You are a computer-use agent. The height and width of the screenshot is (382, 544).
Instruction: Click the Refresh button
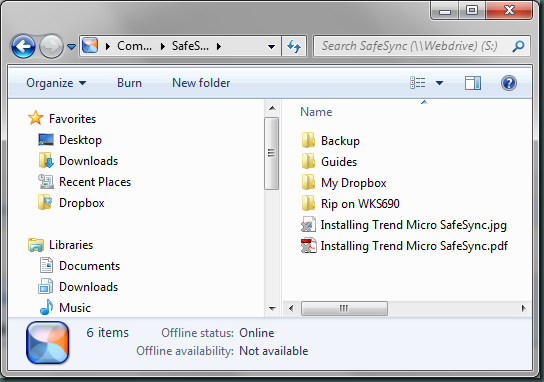[294, 46]
